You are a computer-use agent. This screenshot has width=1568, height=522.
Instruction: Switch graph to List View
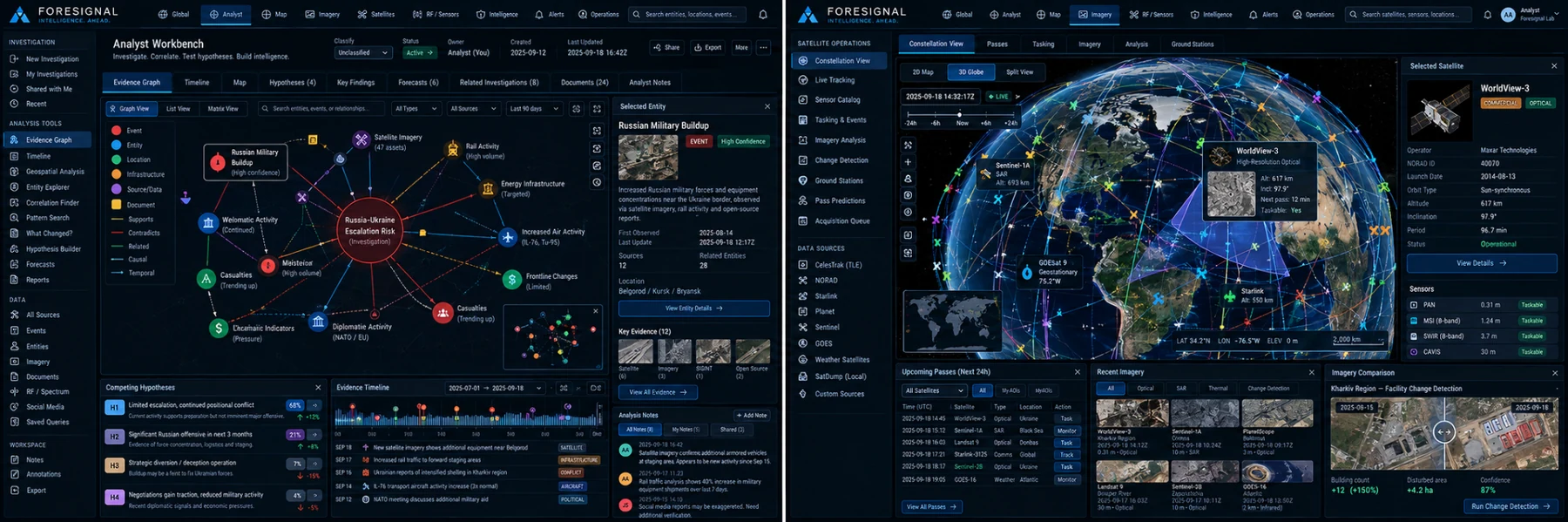coord(178,109)
